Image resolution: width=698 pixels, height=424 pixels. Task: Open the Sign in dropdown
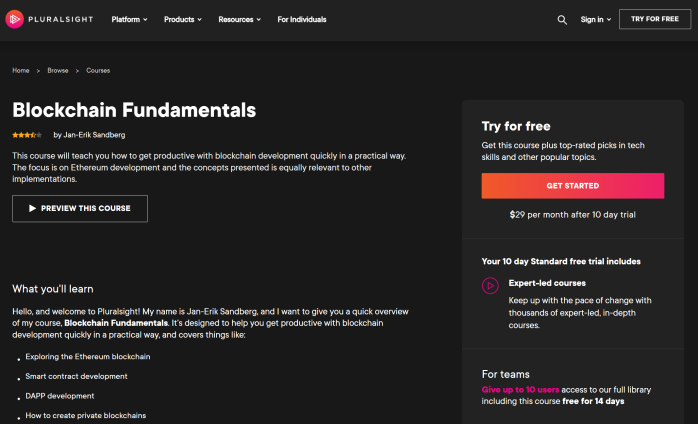(596, 20)
